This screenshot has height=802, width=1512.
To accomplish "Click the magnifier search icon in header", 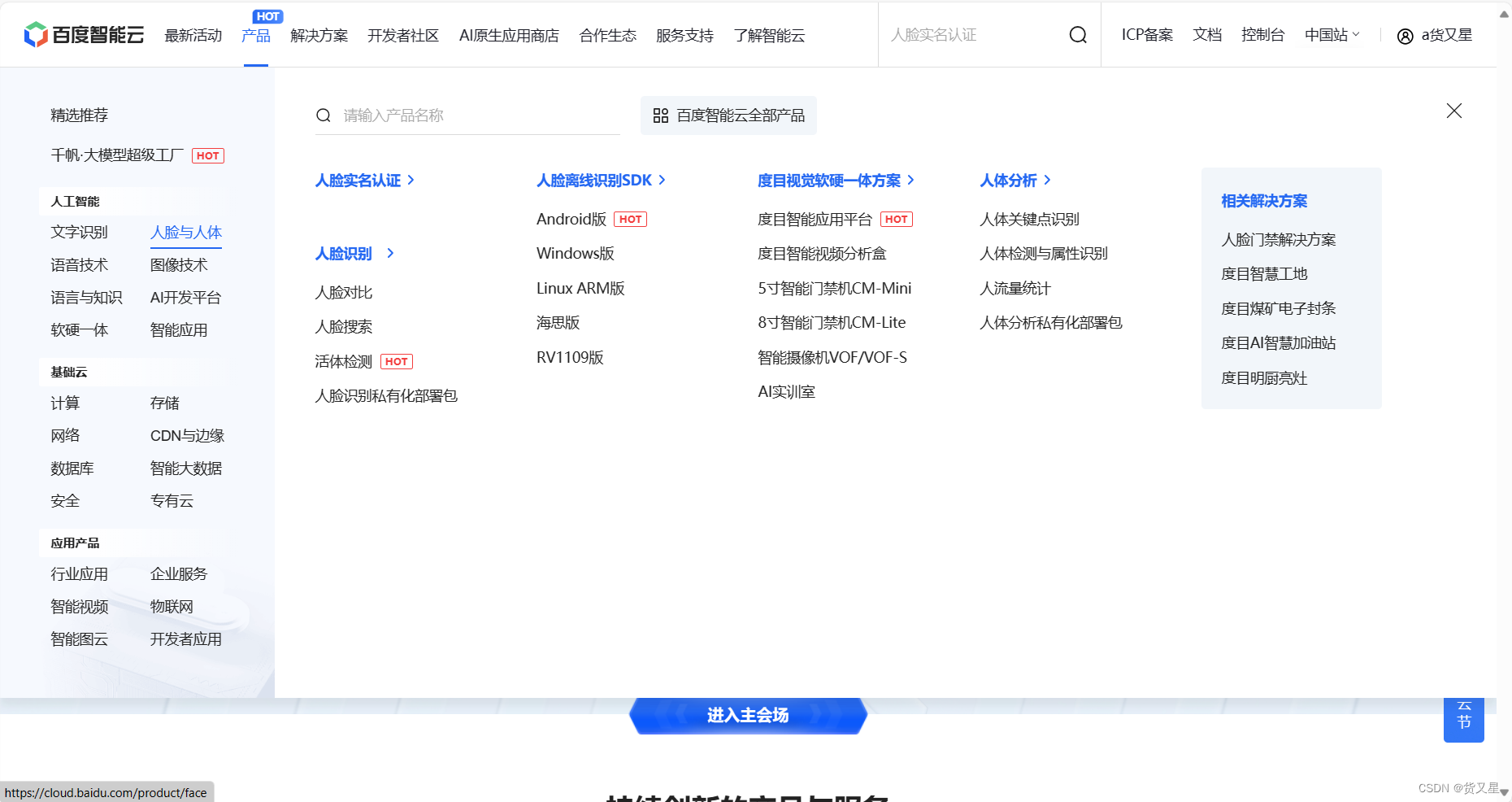I will click(x=1078, y=35).
